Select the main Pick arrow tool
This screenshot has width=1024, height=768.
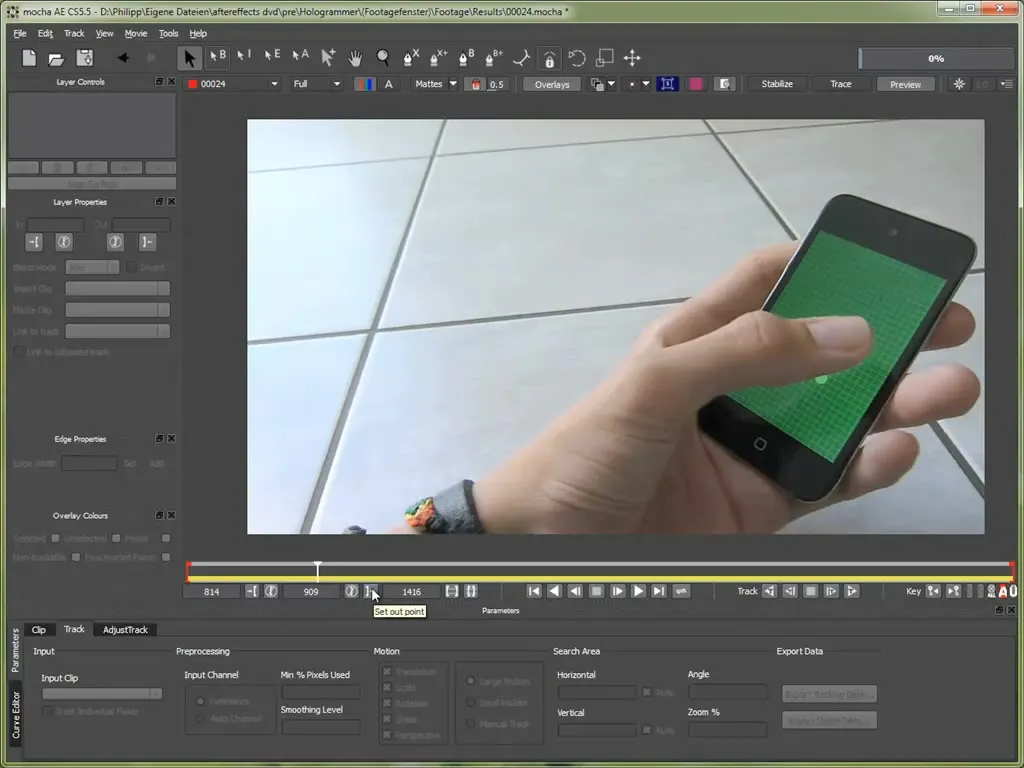click(189, 58)
